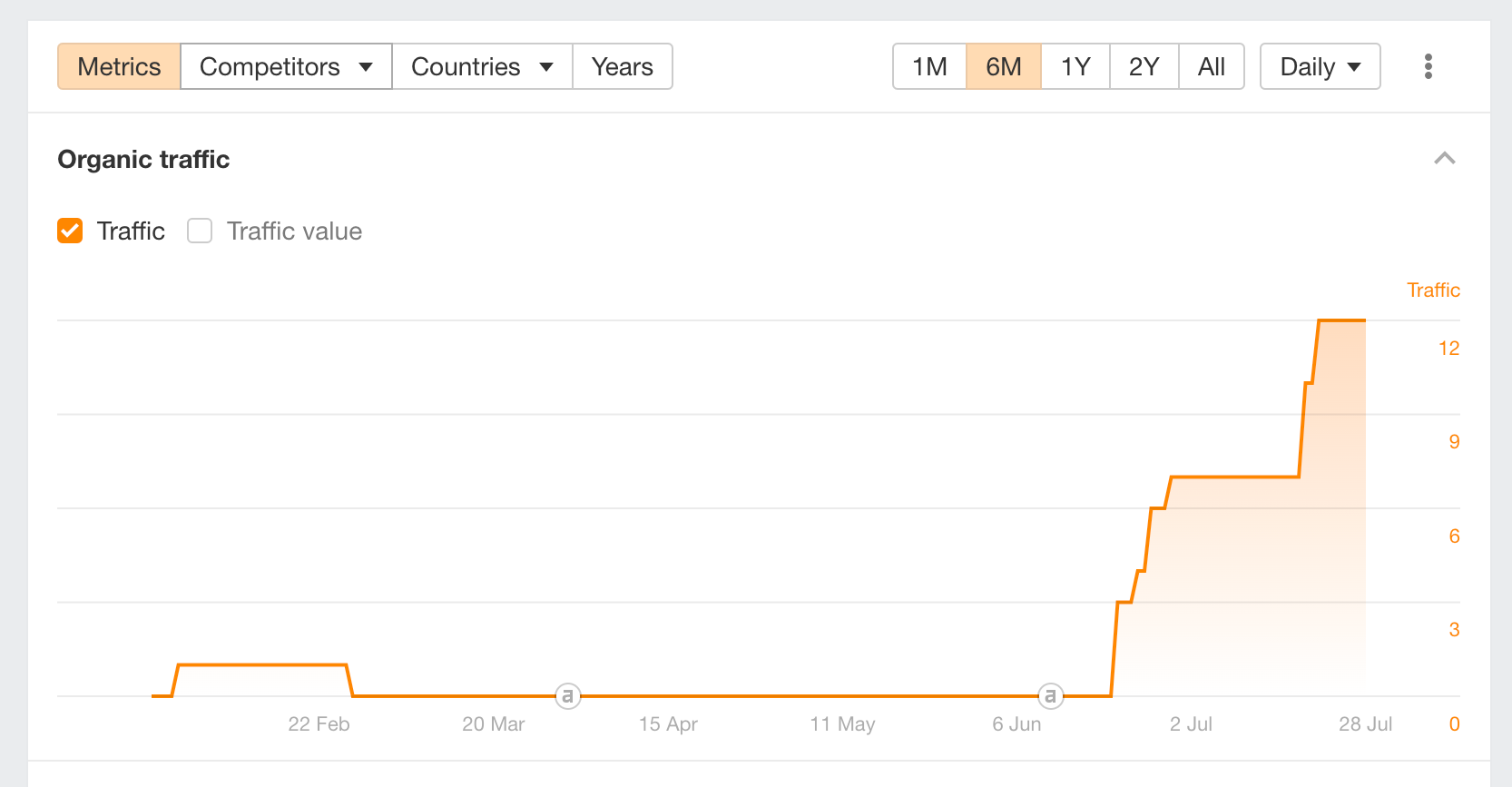Set time range to 2Y
Screen dimensions: 1512x787
(1144, 66)
